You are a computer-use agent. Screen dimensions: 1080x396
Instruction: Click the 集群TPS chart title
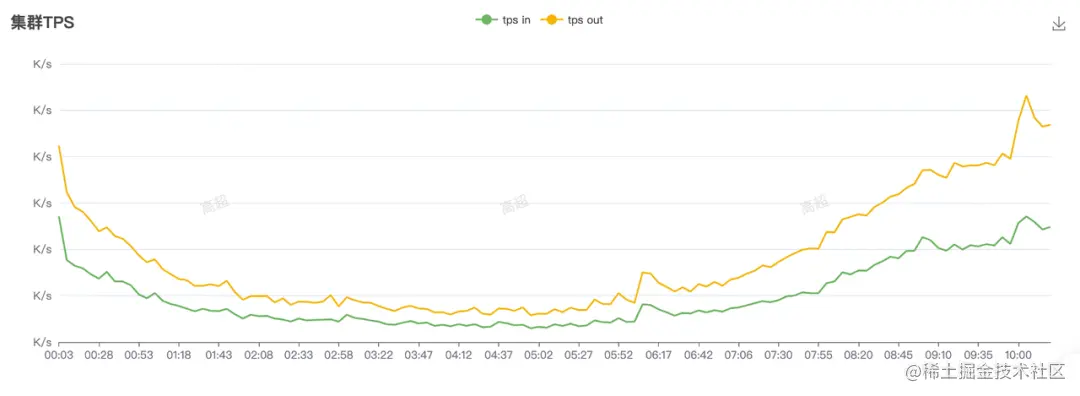pos(42,23)
